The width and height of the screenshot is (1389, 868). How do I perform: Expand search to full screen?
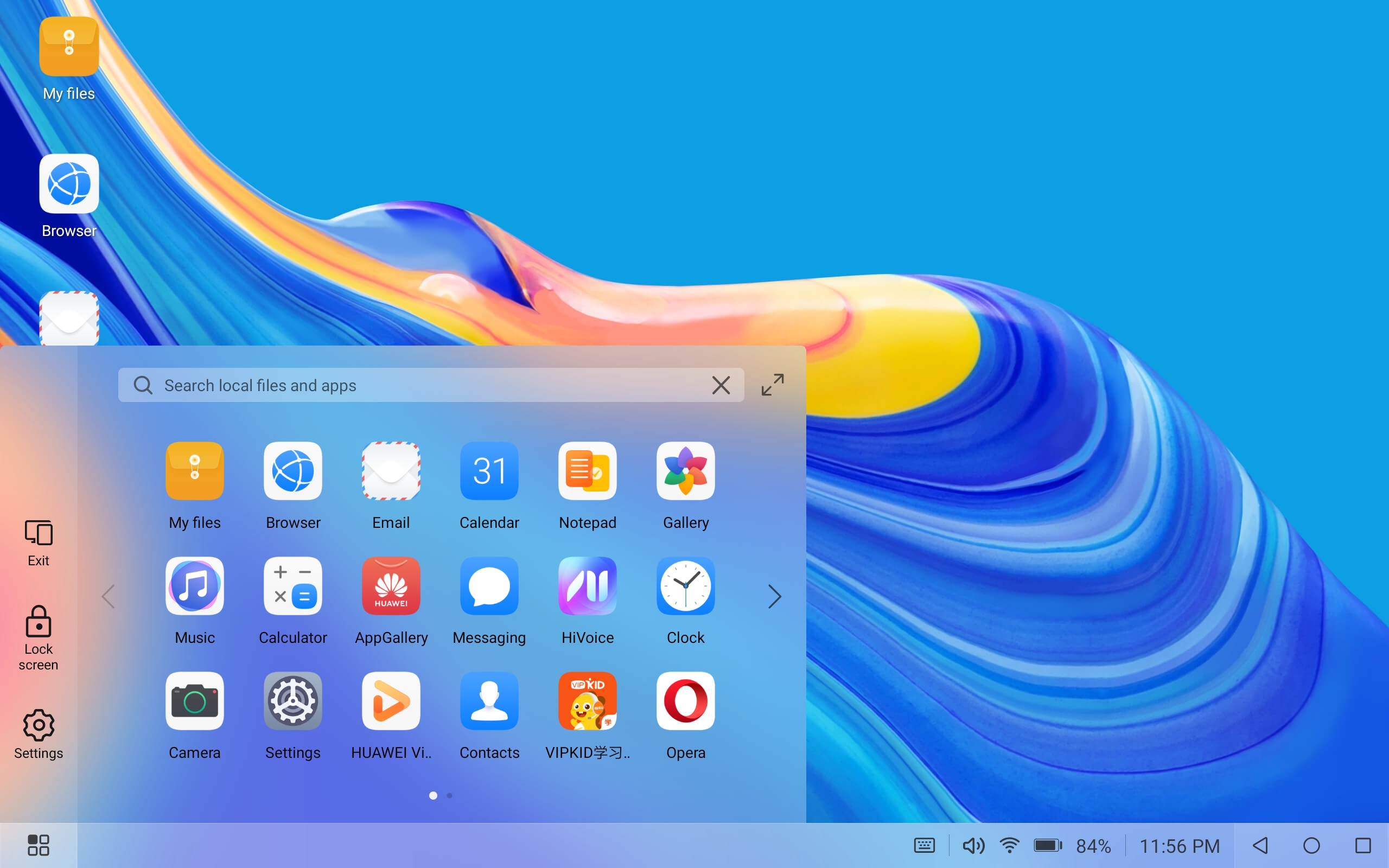tap(772, 385)
